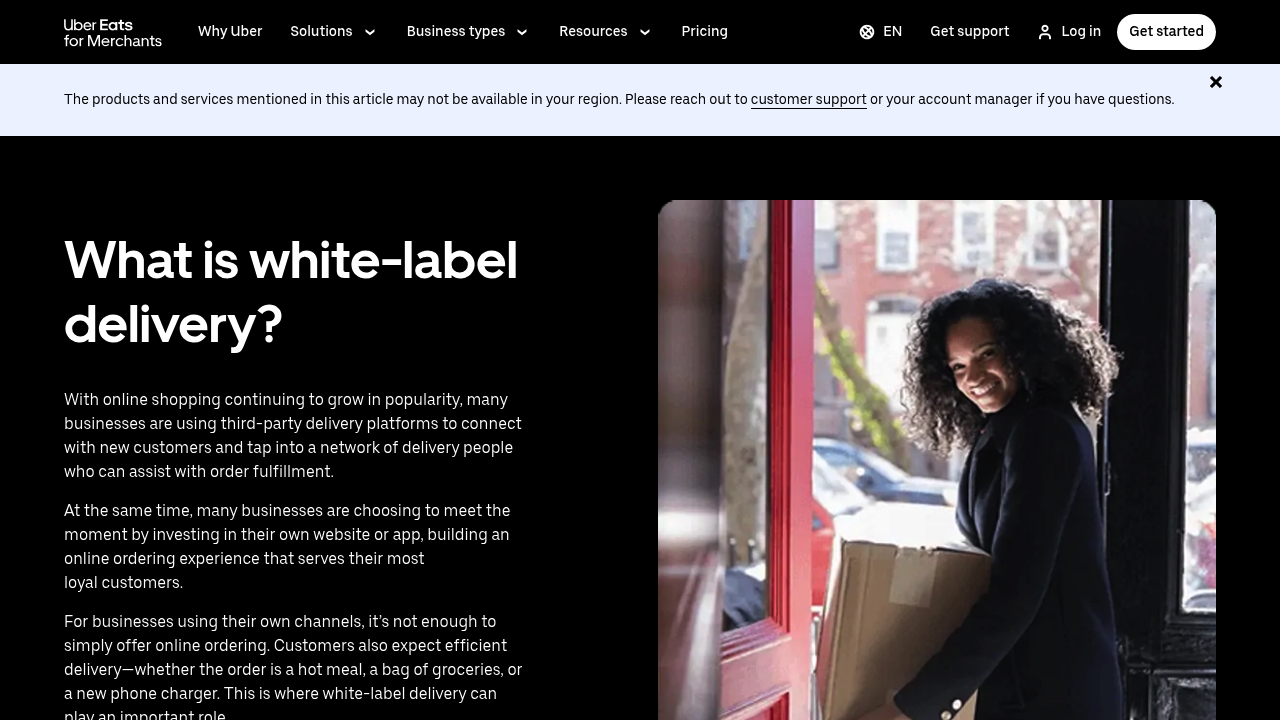Click the person icon beside Log in
Viewport: 1280px width, 720px height.
1045,32
